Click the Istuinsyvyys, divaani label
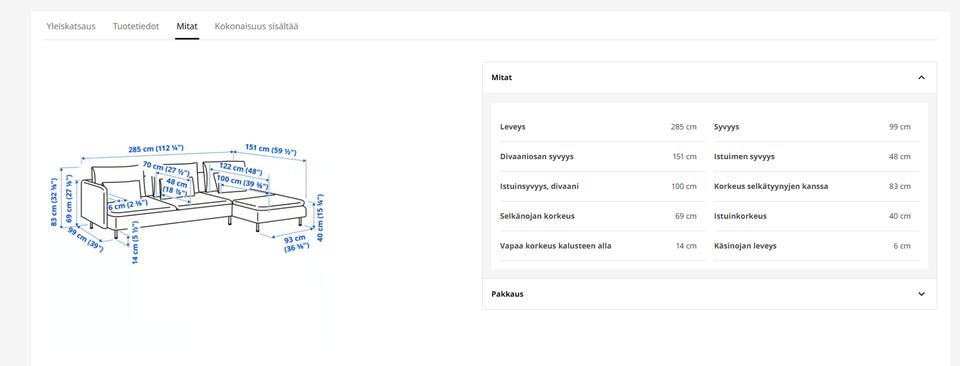Image resolution: width=960 pixels, height=366 pixels. click(539, 186)
